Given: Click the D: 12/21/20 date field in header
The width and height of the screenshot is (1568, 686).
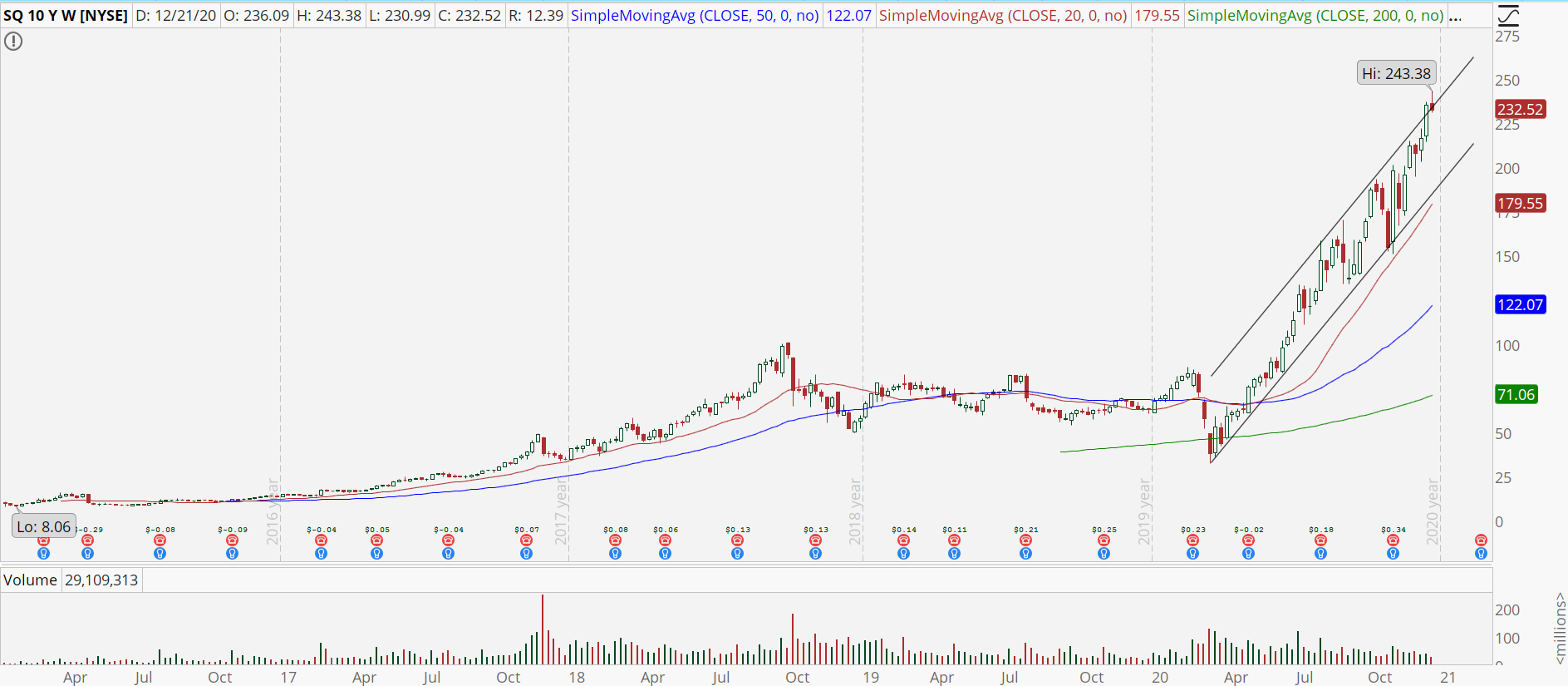Looking at the screenshot, I should point(175,16).
